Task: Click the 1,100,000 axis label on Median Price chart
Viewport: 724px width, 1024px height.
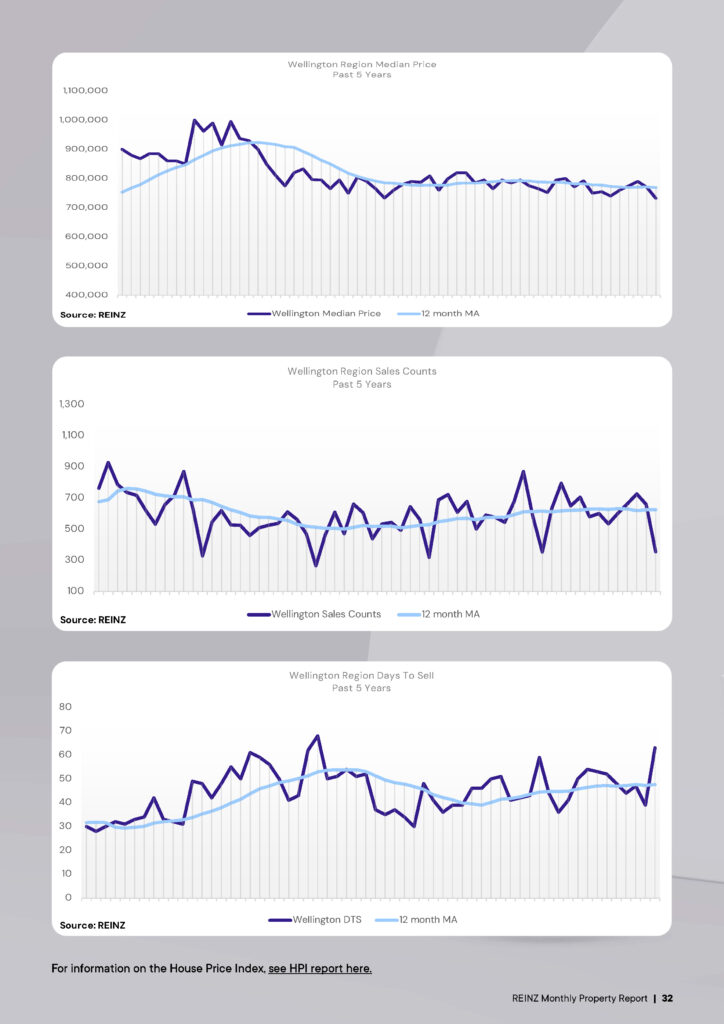Action: [85, 91]
